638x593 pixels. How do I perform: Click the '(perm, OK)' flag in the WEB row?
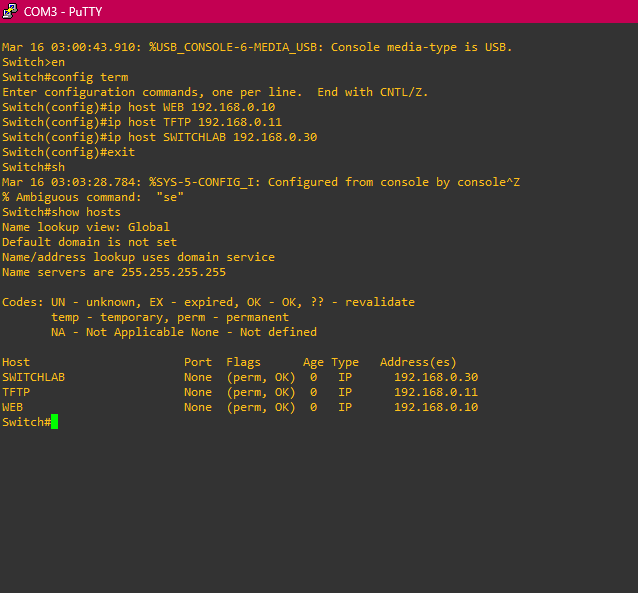click(261, 407)
